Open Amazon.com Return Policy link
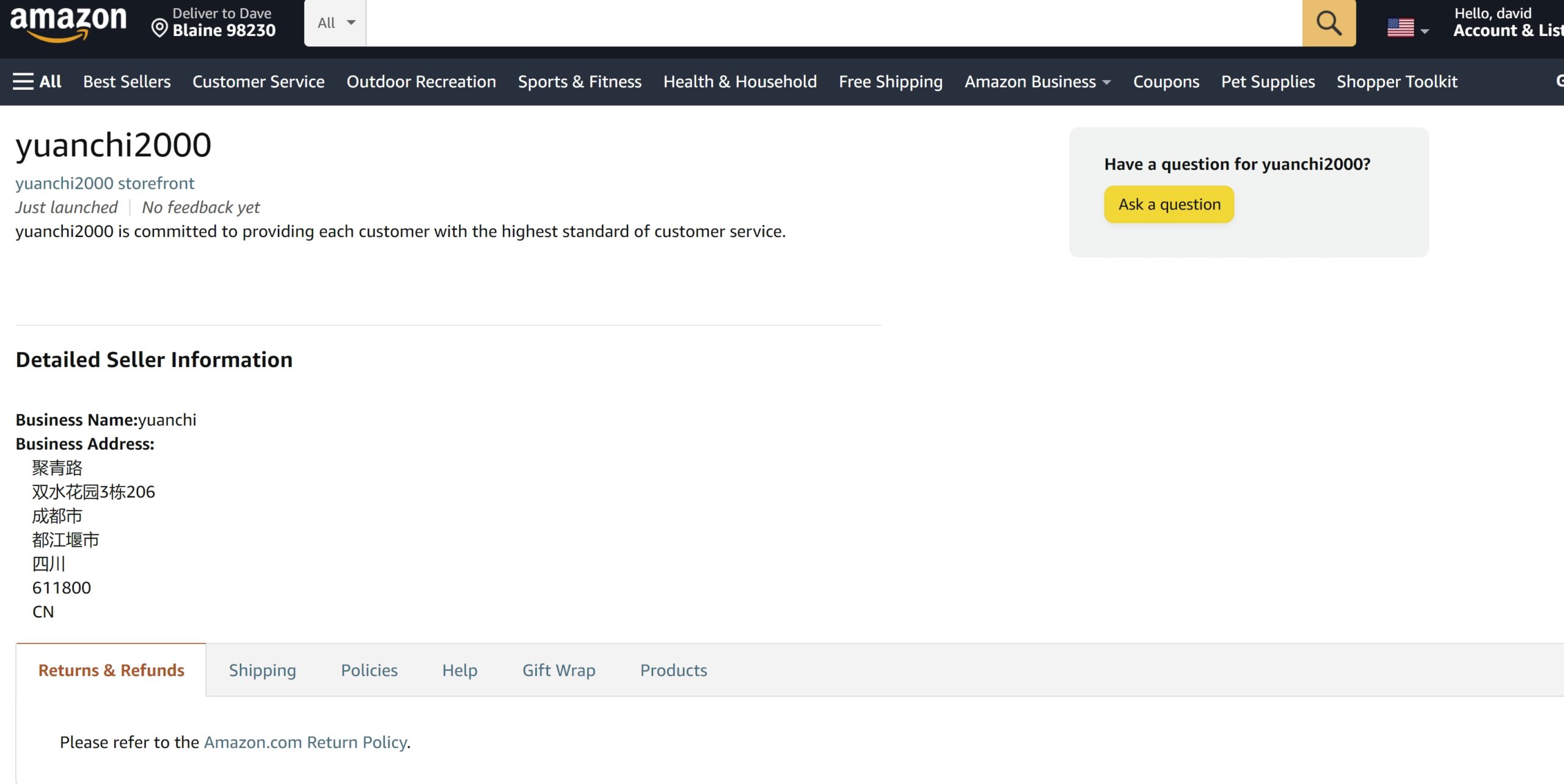1564x784 pixels. tap(305, 742)
